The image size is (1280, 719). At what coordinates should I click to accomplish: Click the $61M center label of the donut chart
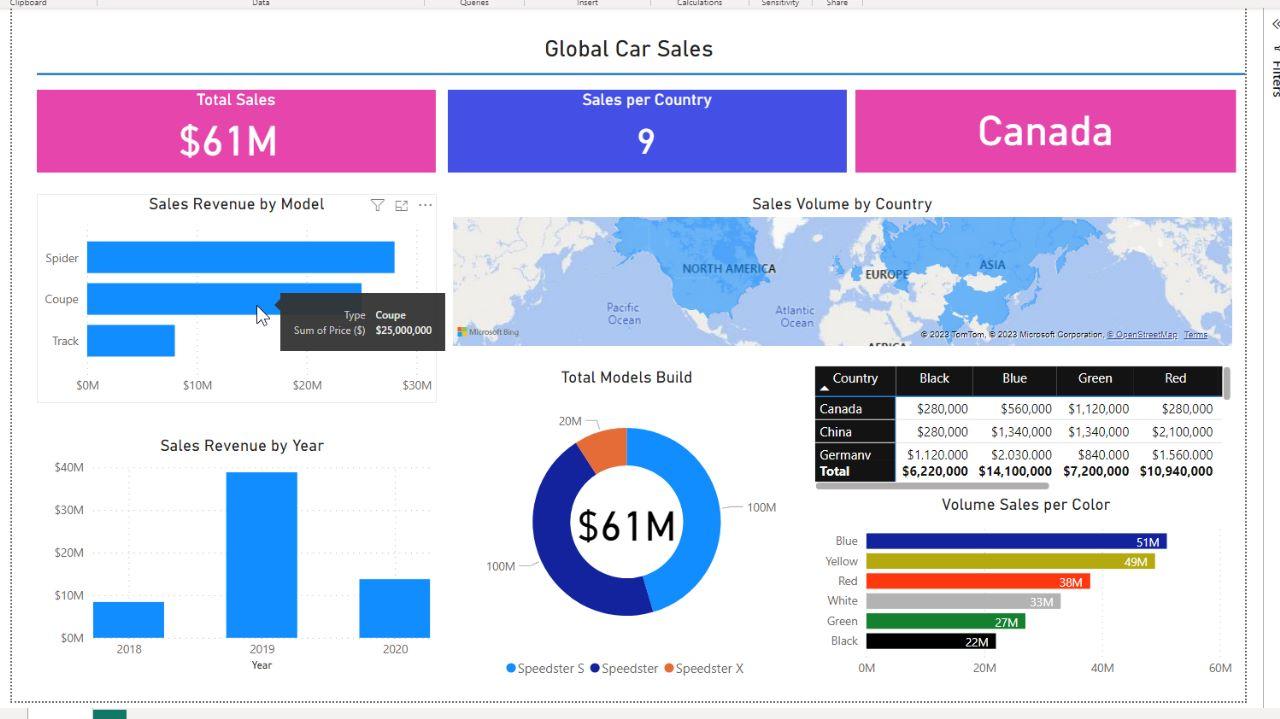point(626,525)
